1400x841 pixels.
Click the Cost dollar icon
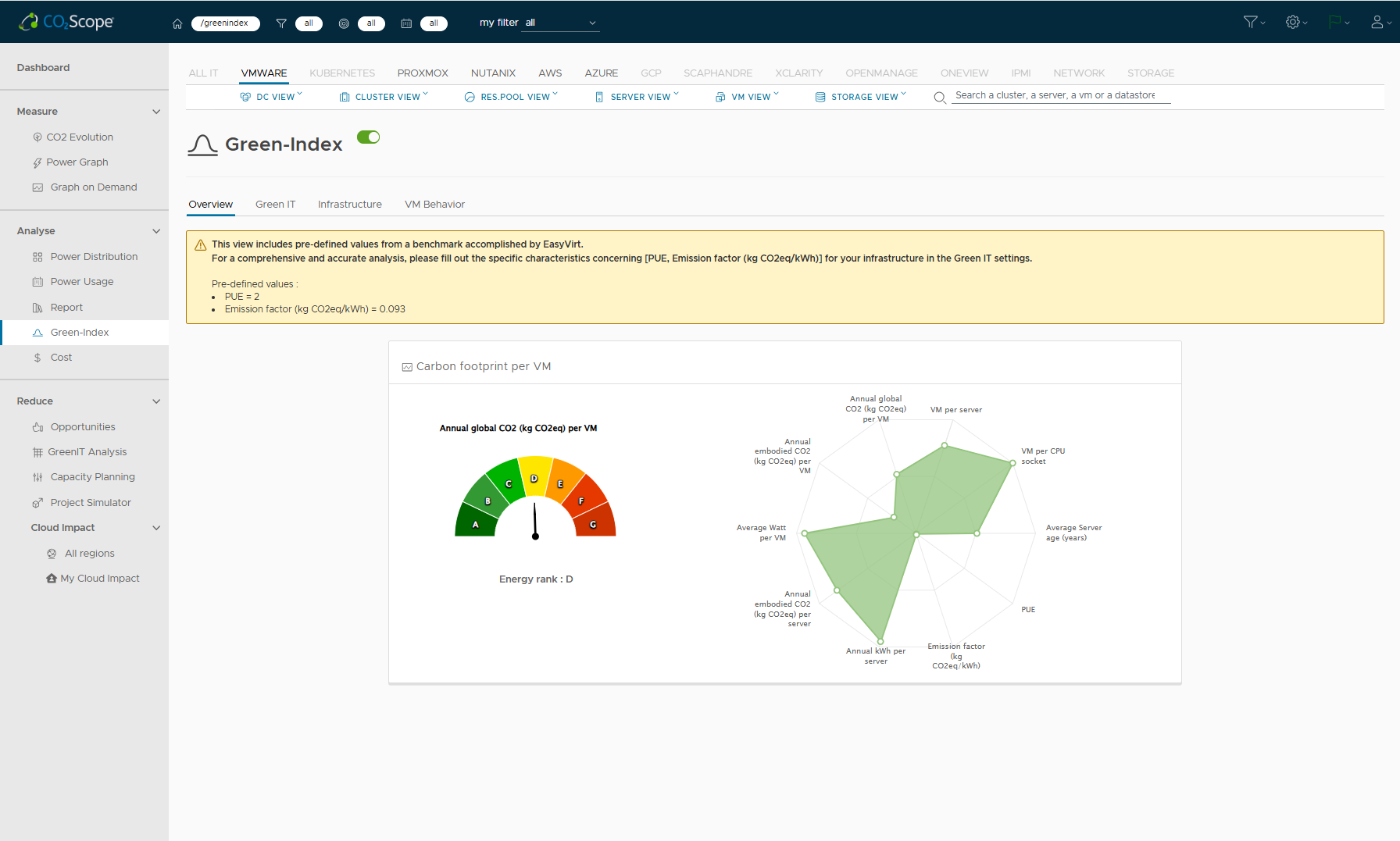[x=37, y=358]
